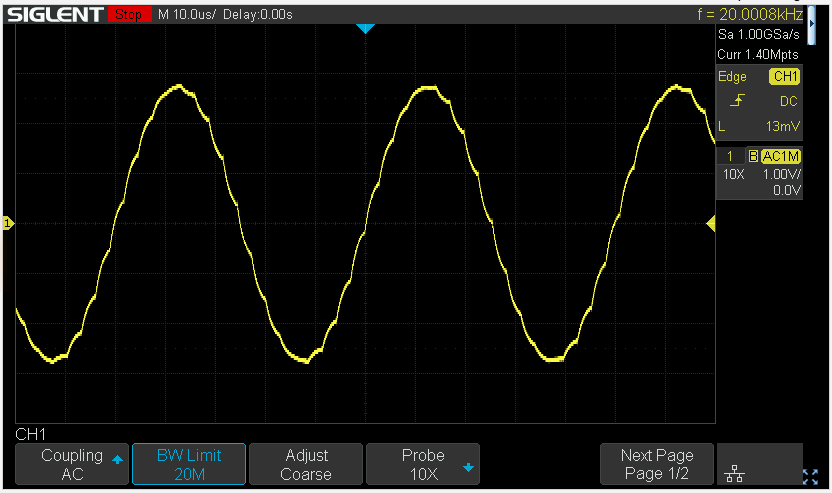Click the blue trigger position marker at top
The height and width of the screenshot is (493, 832).
click(365, 29)
